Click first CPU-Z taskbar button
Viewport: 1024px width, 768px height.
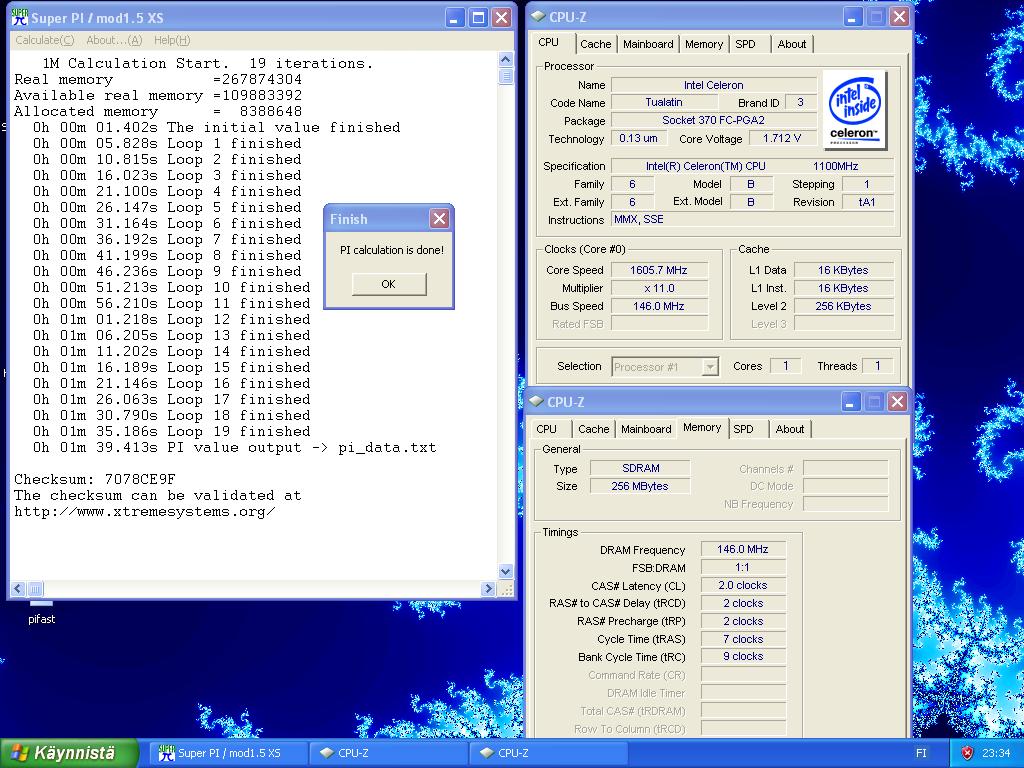coord(389,753)
